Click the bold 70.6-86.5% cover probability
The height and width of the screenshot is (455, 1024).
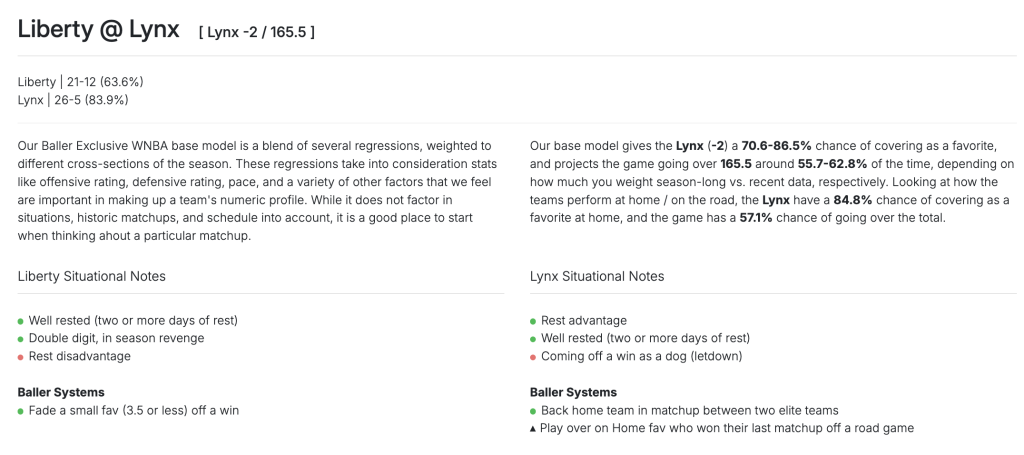pyautogui.click(x=776, y=146)
